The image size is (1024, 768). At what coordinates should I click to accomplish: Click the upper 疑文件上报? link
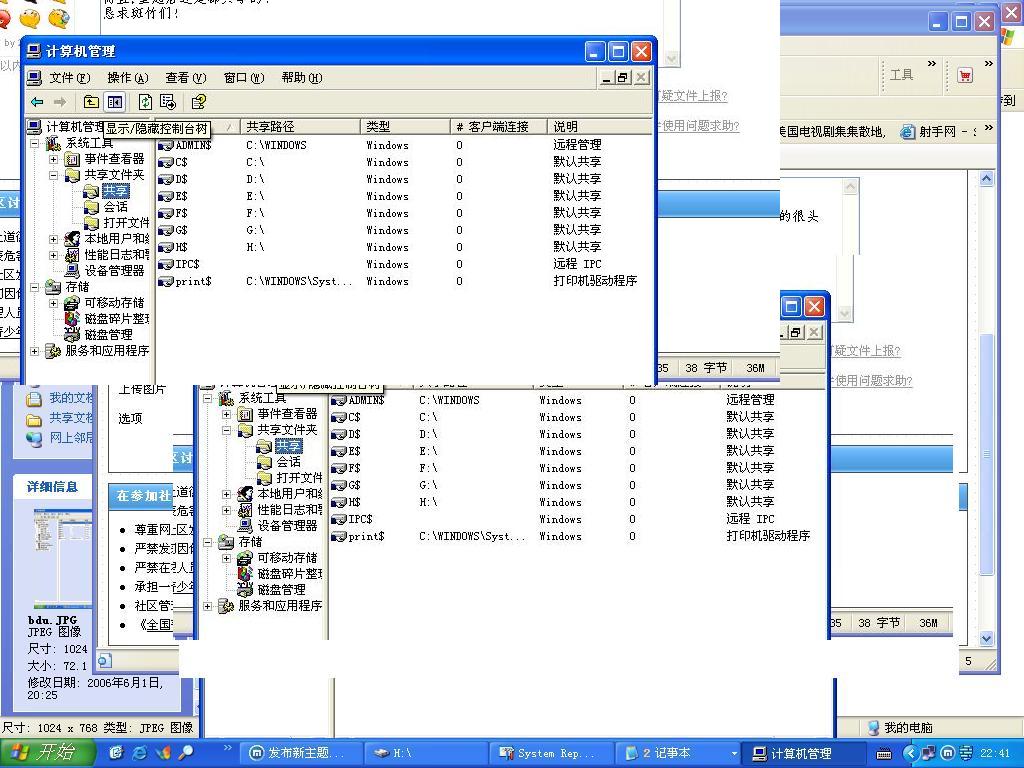693,96
